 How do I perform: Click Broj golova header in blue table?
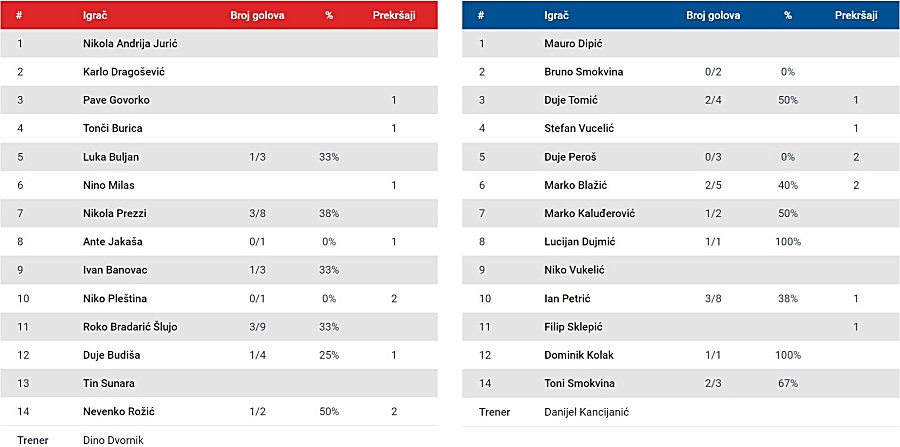tap(713, 15)
